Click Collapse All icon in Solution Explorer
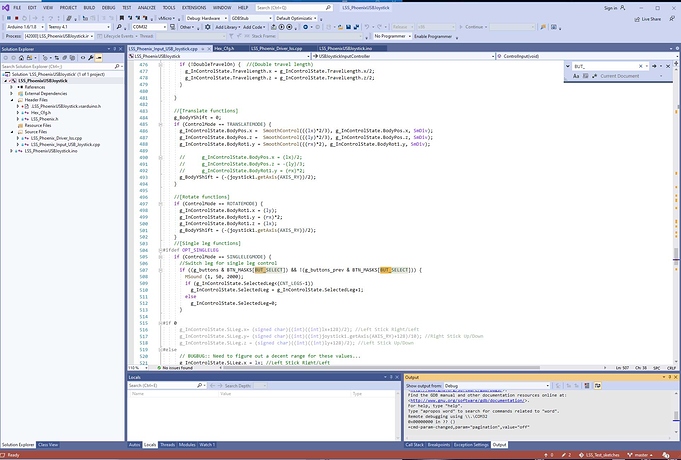 pos(64,58)
